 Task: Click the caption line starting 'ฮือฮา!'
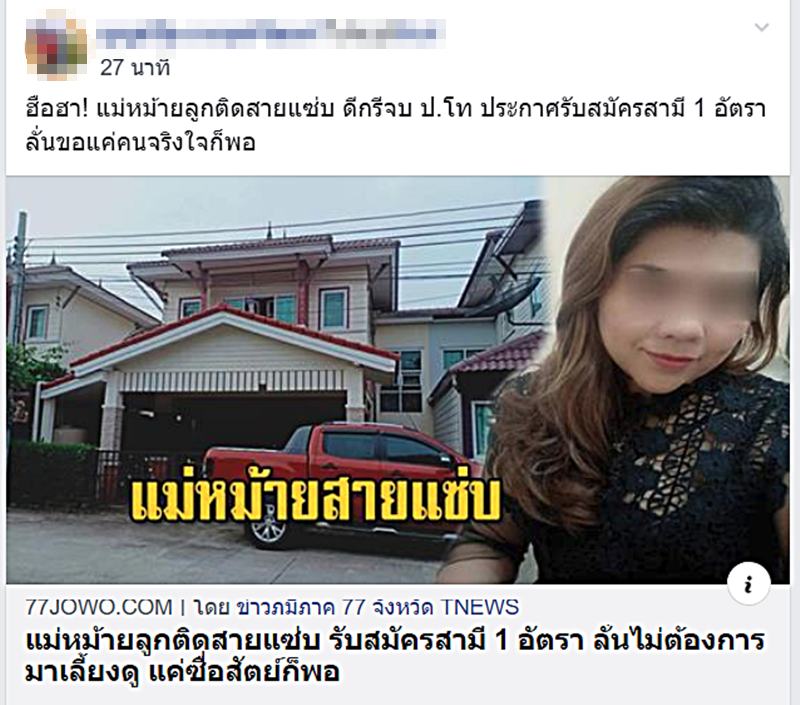pos(395,109)
